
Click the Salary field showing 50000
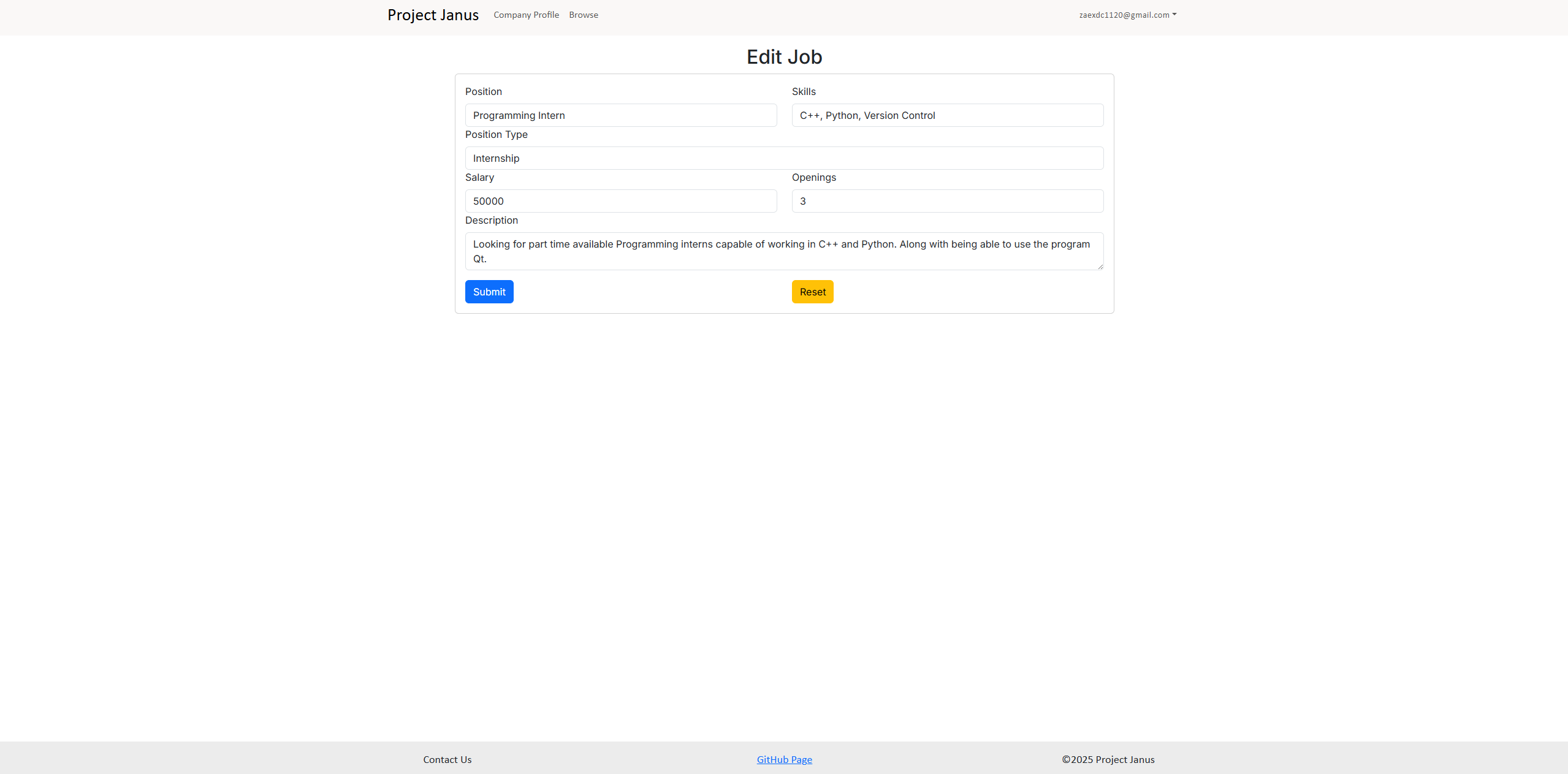(620, 201)
